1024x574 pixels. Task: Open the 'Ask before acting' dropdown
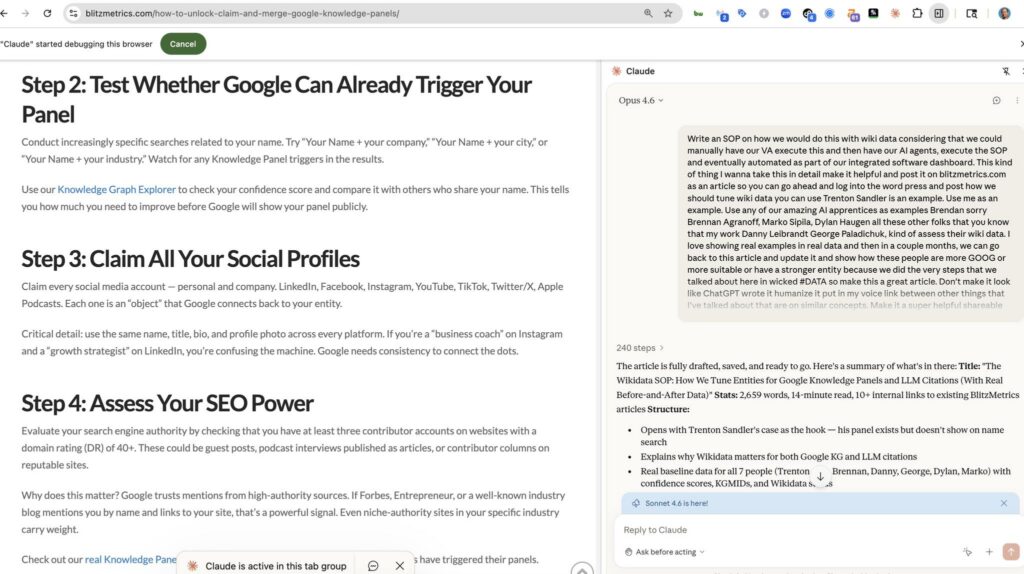[665, 552]
